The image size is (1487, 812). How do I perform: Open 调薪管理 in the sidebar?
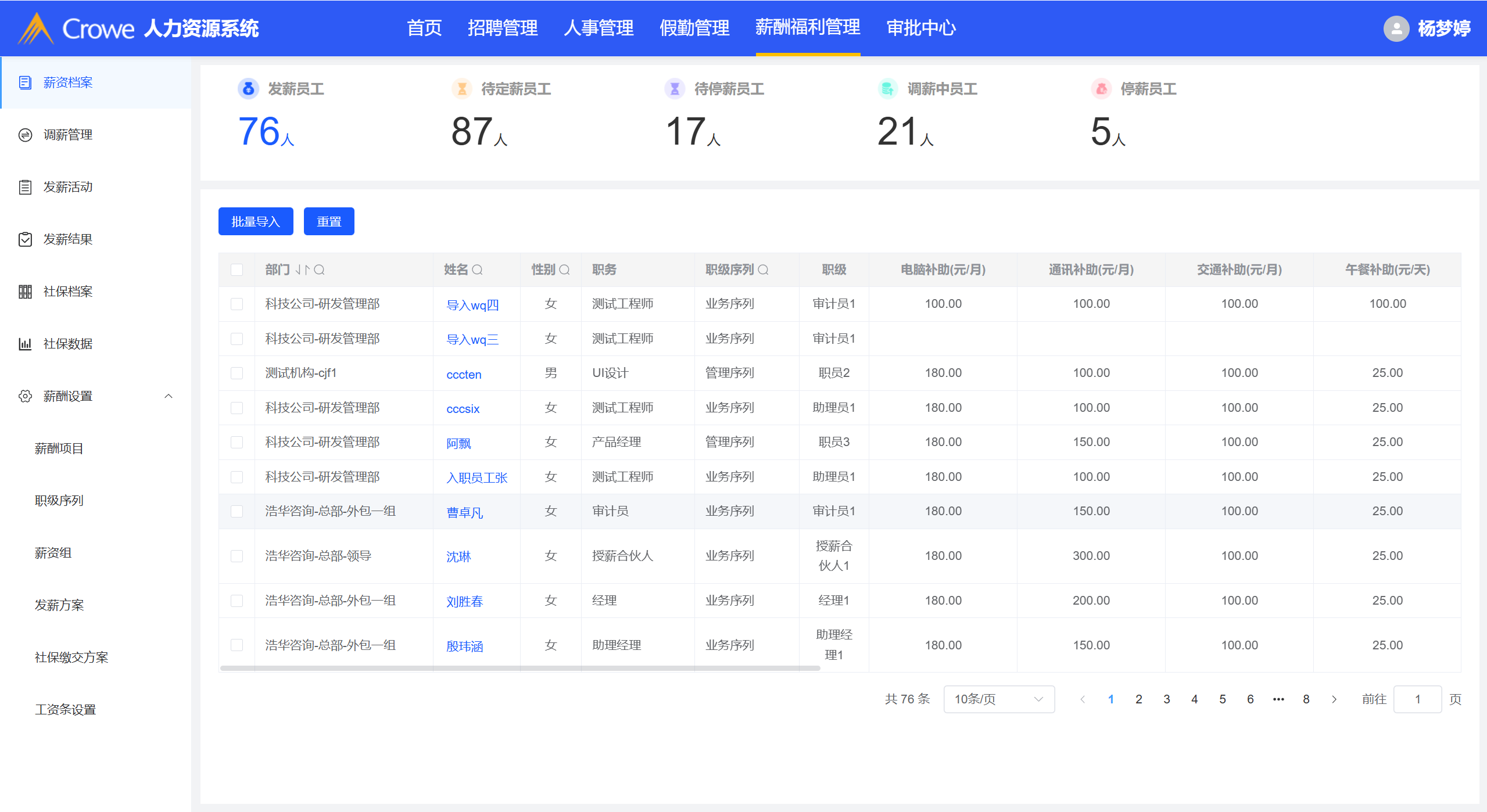pos(68,135)
